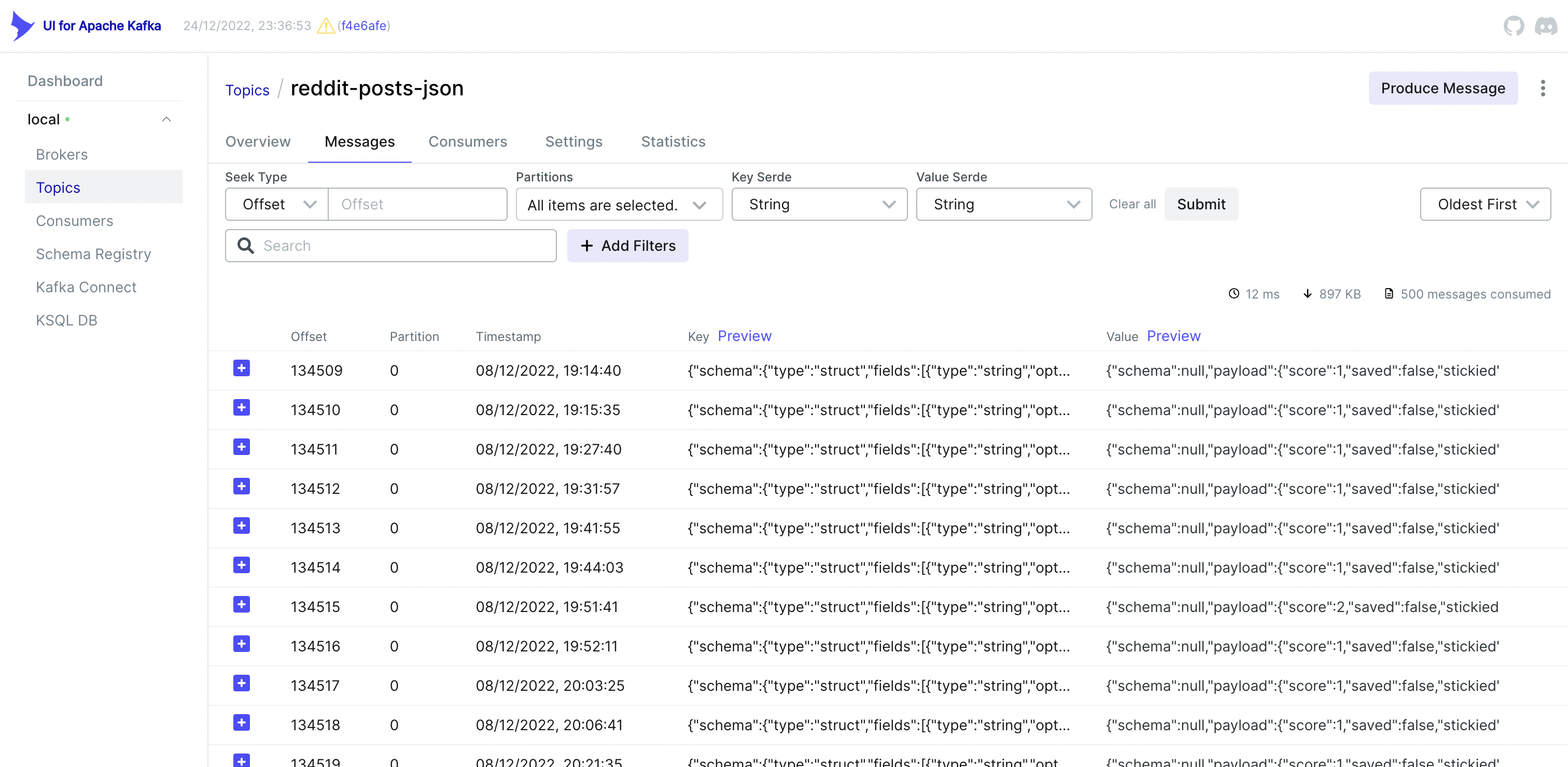The width and height of the screenshot is (1568, 767).
Task: Click the Key Preview link
Action: (745, 336)
